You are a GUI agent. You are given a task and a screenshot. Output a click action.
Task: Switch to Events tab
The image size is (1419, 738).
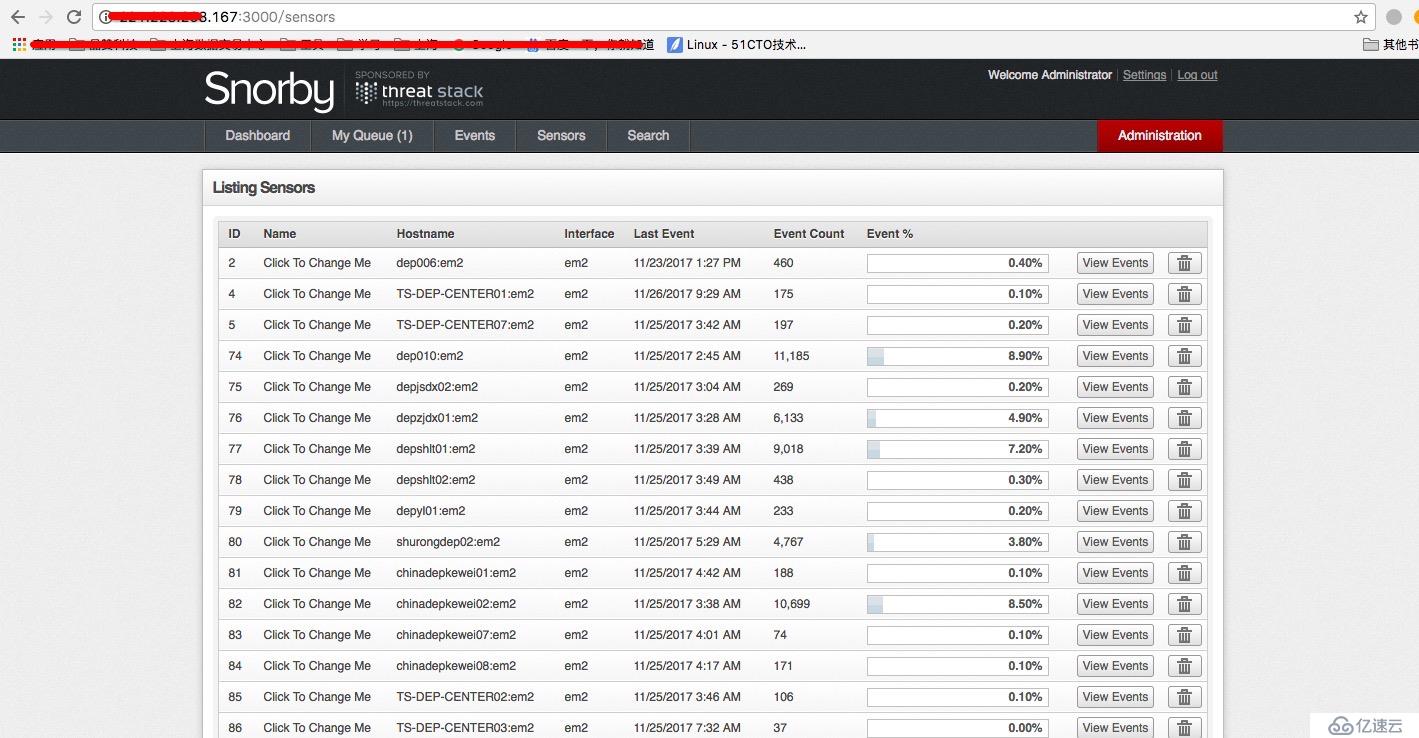(x=475, y=136)
